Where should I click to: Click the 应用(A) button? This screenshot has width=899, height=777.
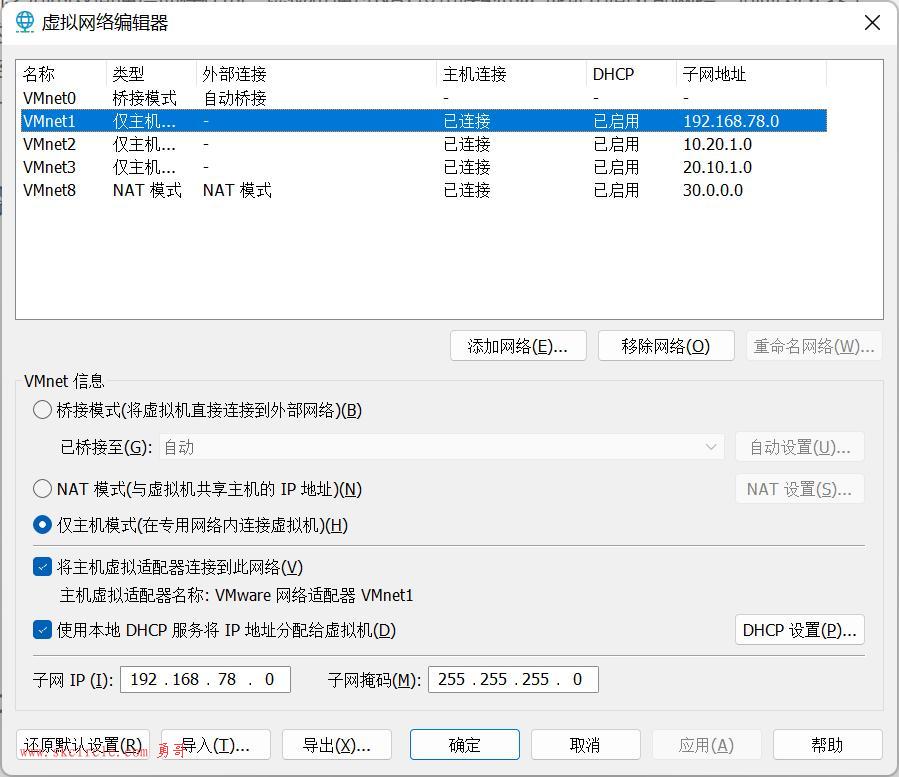707,745
